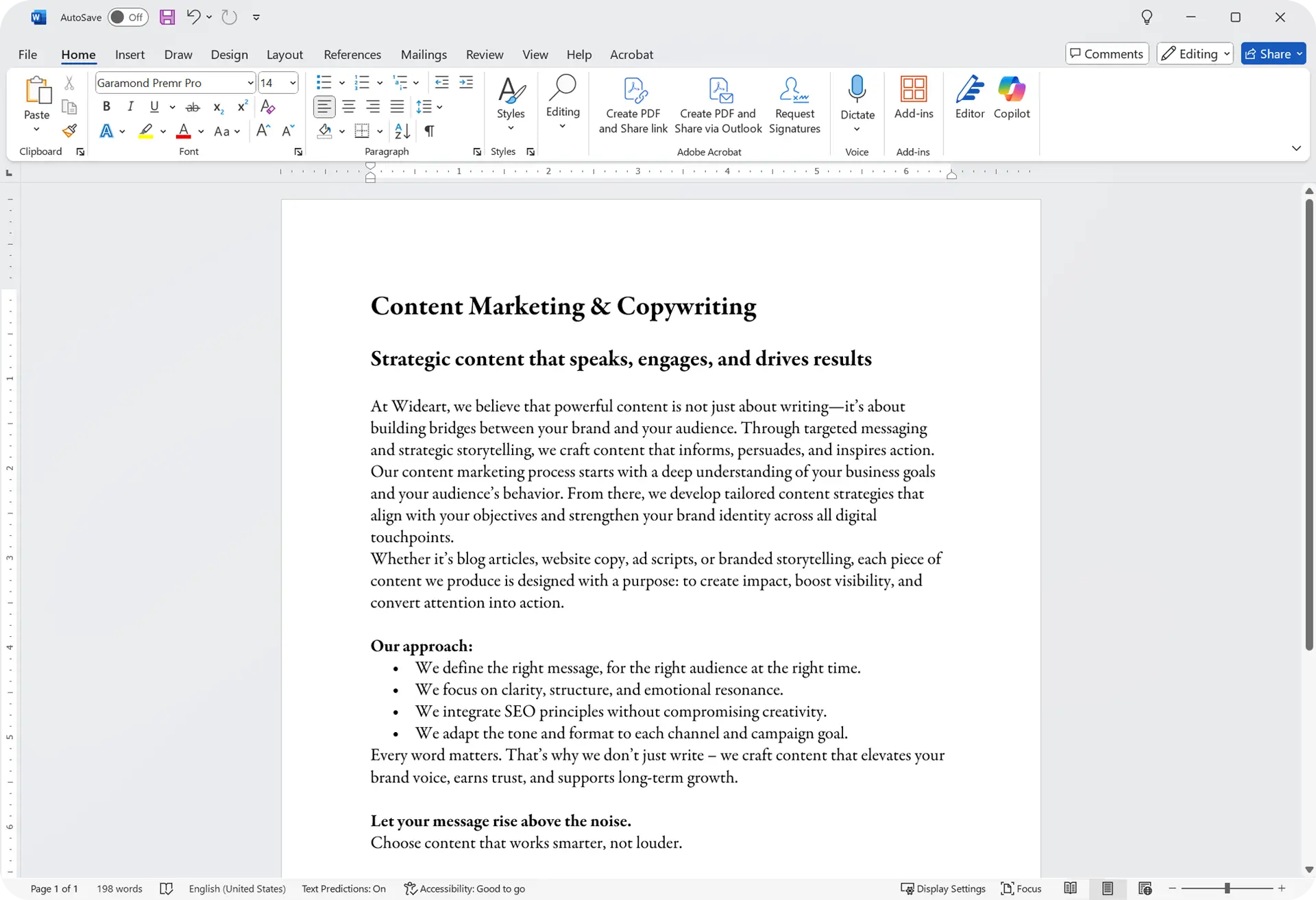Click the Save icon in title bar
Image resolution: width=1316 pixels, height=900 pixels.
tap(167, 17)
